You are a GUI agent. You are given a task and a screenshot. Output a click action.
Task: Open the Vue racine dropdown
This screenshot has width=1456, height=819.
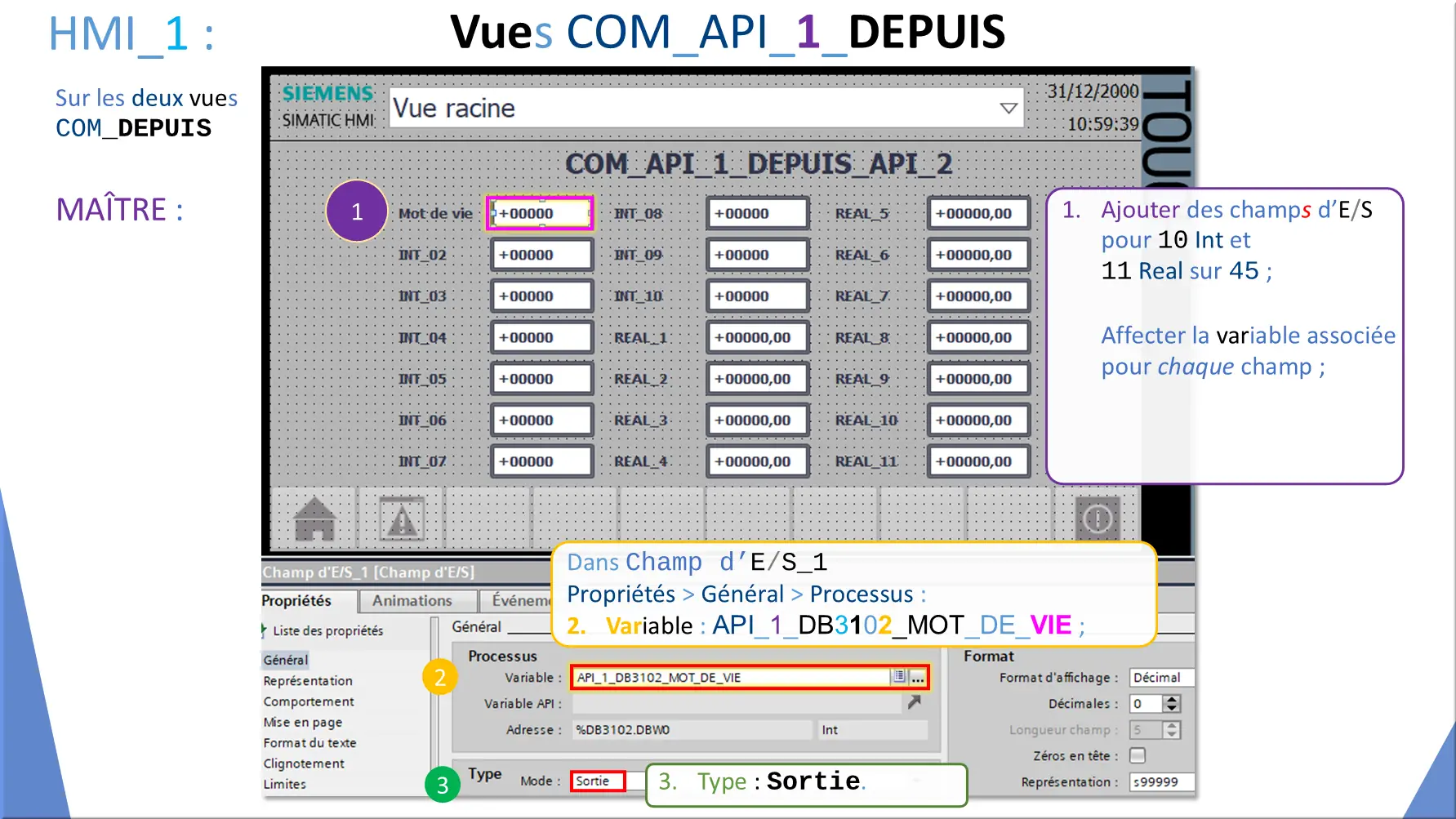(x=1009, y=109)
